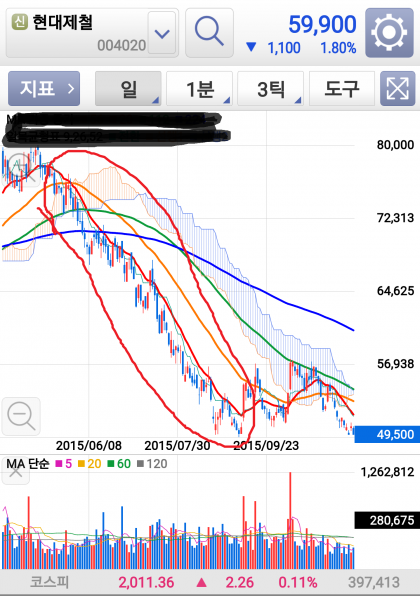Image resolution: width=420 pixels, height=596 pixels.
Task: Open the 지표 indicators menu
Action: 44,89
